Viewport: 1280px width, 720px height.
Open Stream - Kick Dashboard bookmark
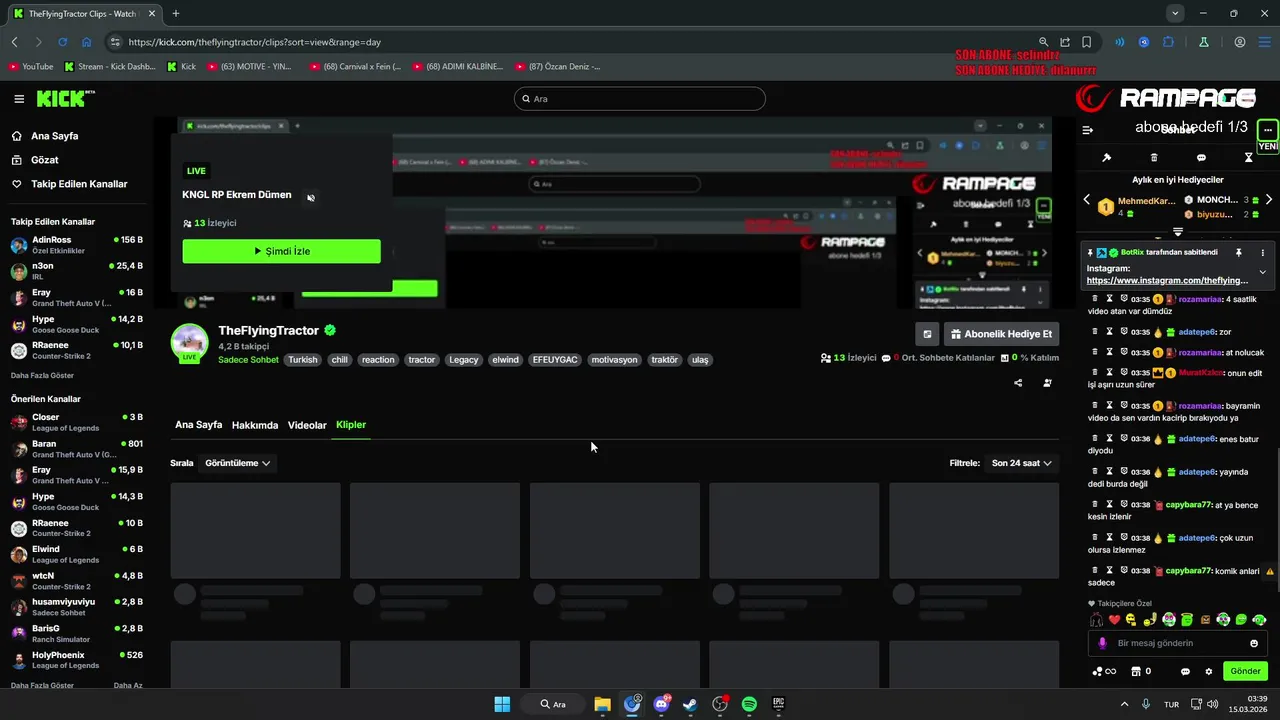point(110,67)
